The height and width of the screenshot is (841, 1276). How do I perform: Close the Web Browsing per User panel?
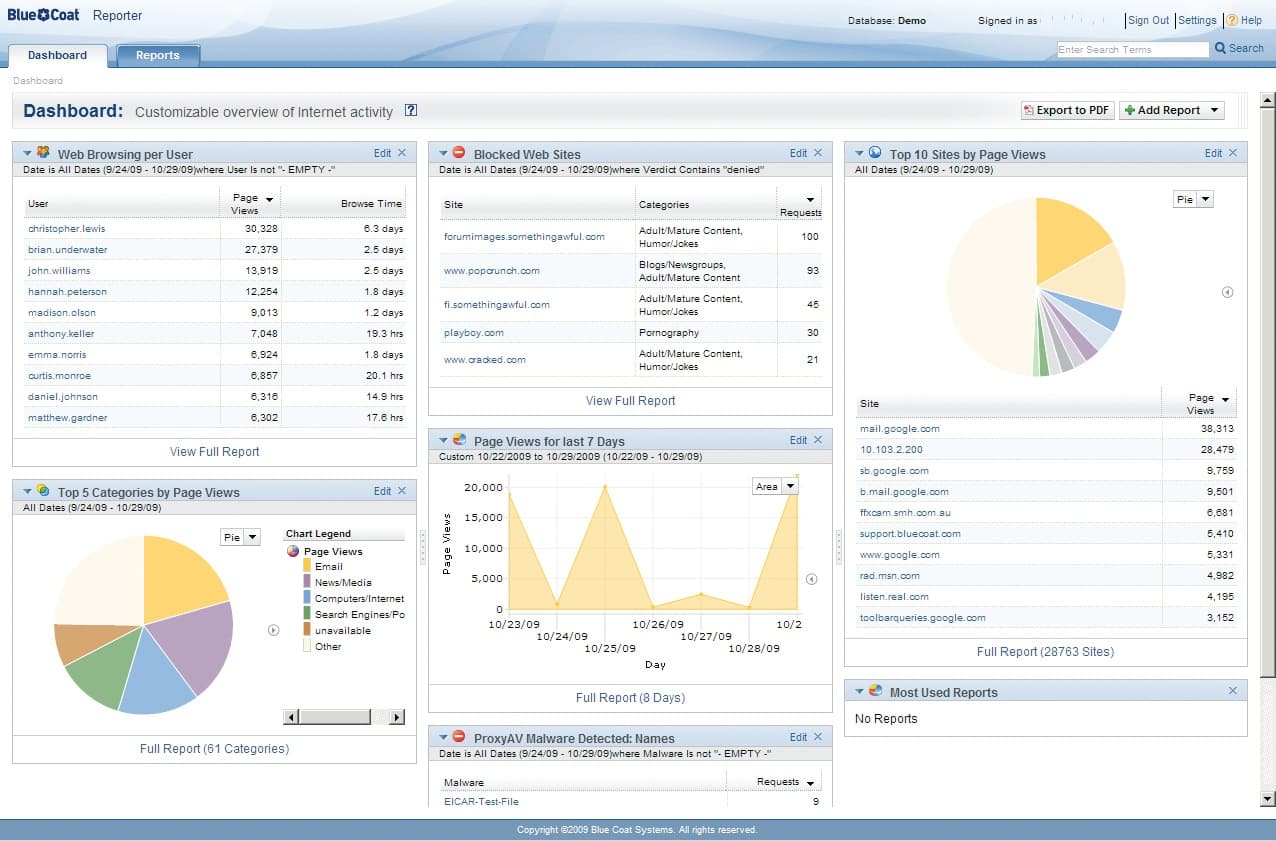pos(402,153)
